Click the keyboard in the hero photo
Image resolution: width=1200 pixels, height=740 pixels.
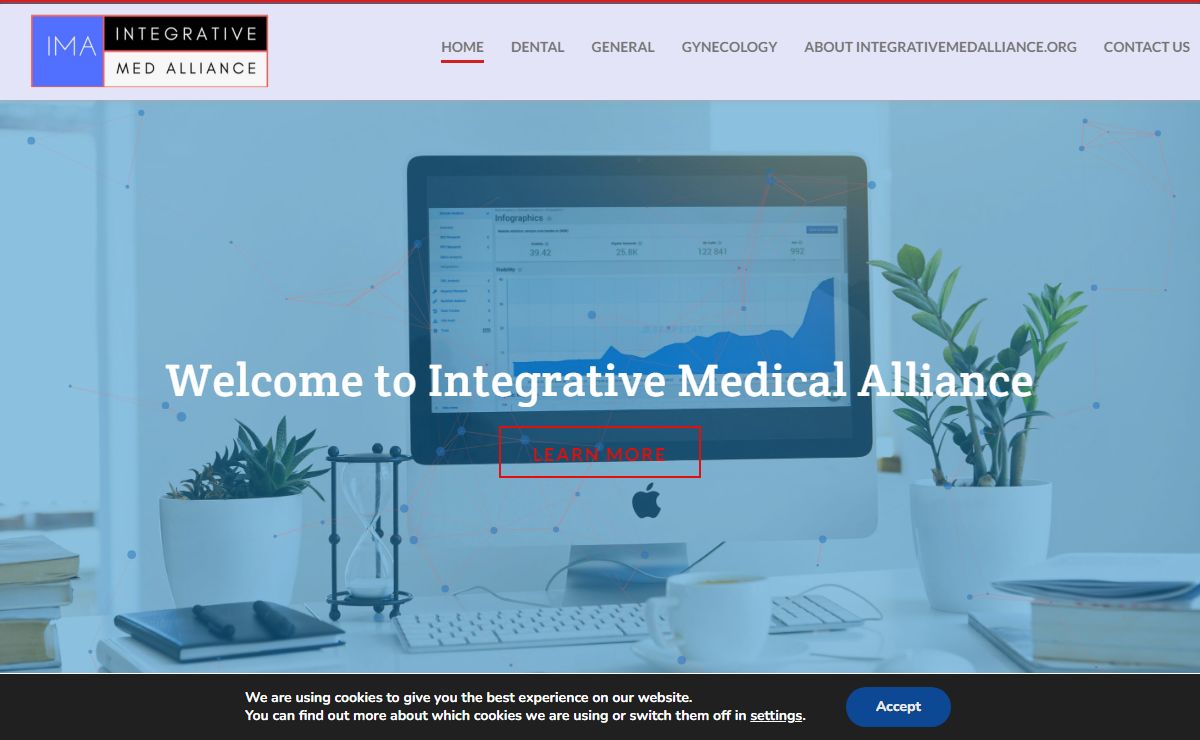click(x=620, y=619)
